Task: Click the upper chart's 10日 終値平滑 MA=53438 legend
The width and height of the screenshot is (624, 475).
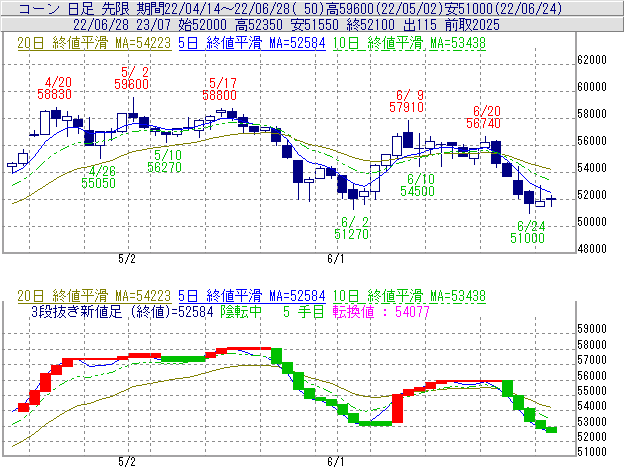Action: click(x=409, y=43)
